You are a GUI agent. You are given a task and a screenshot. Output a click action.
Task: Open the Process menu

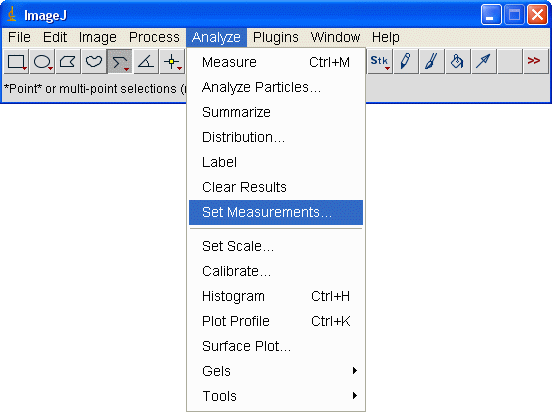[x=154, y=37]
